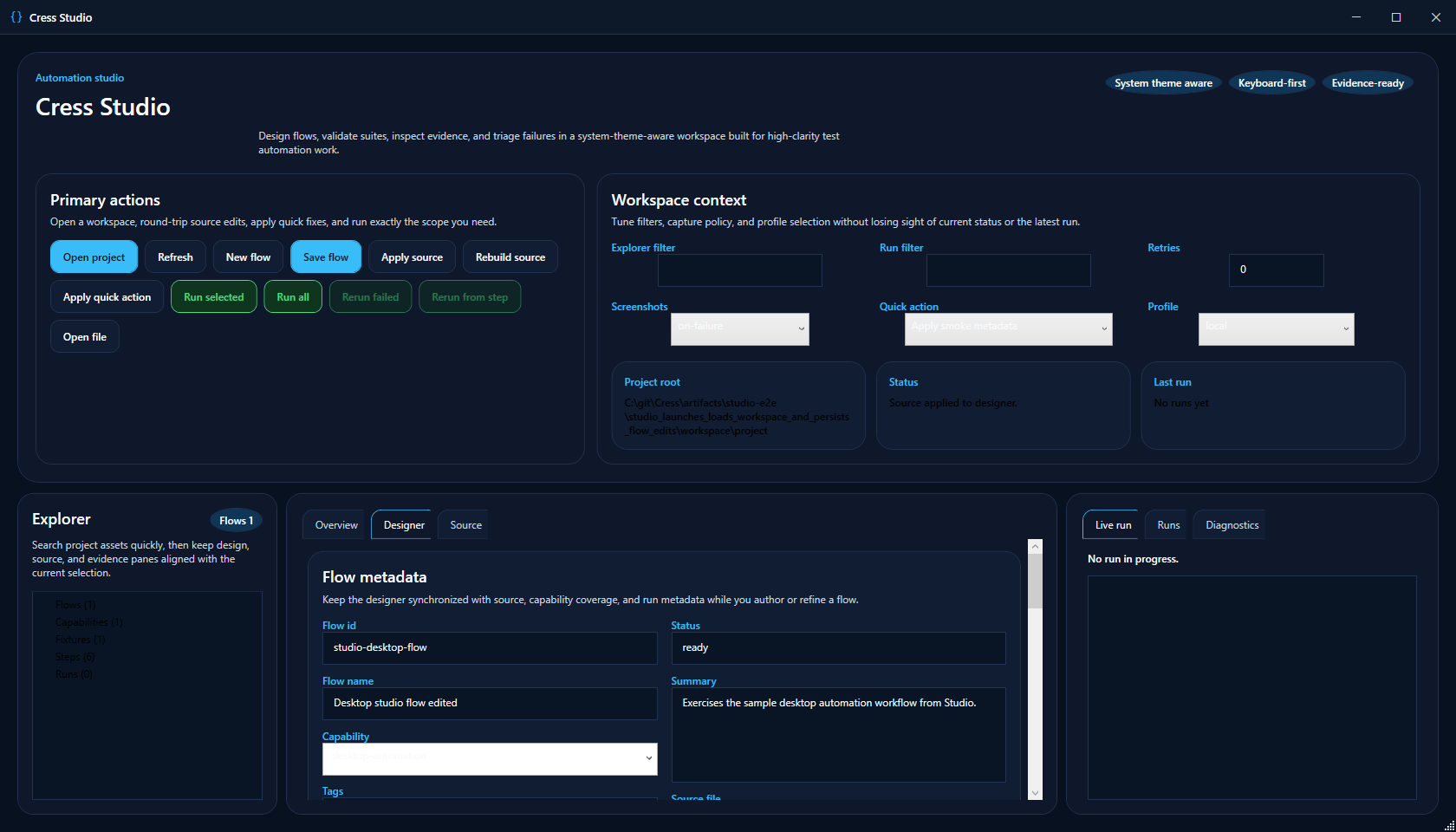Click the Flow name field
The width and height of the screenshot is (1456, 832).
pyautogui.click(x=490, y=704)
